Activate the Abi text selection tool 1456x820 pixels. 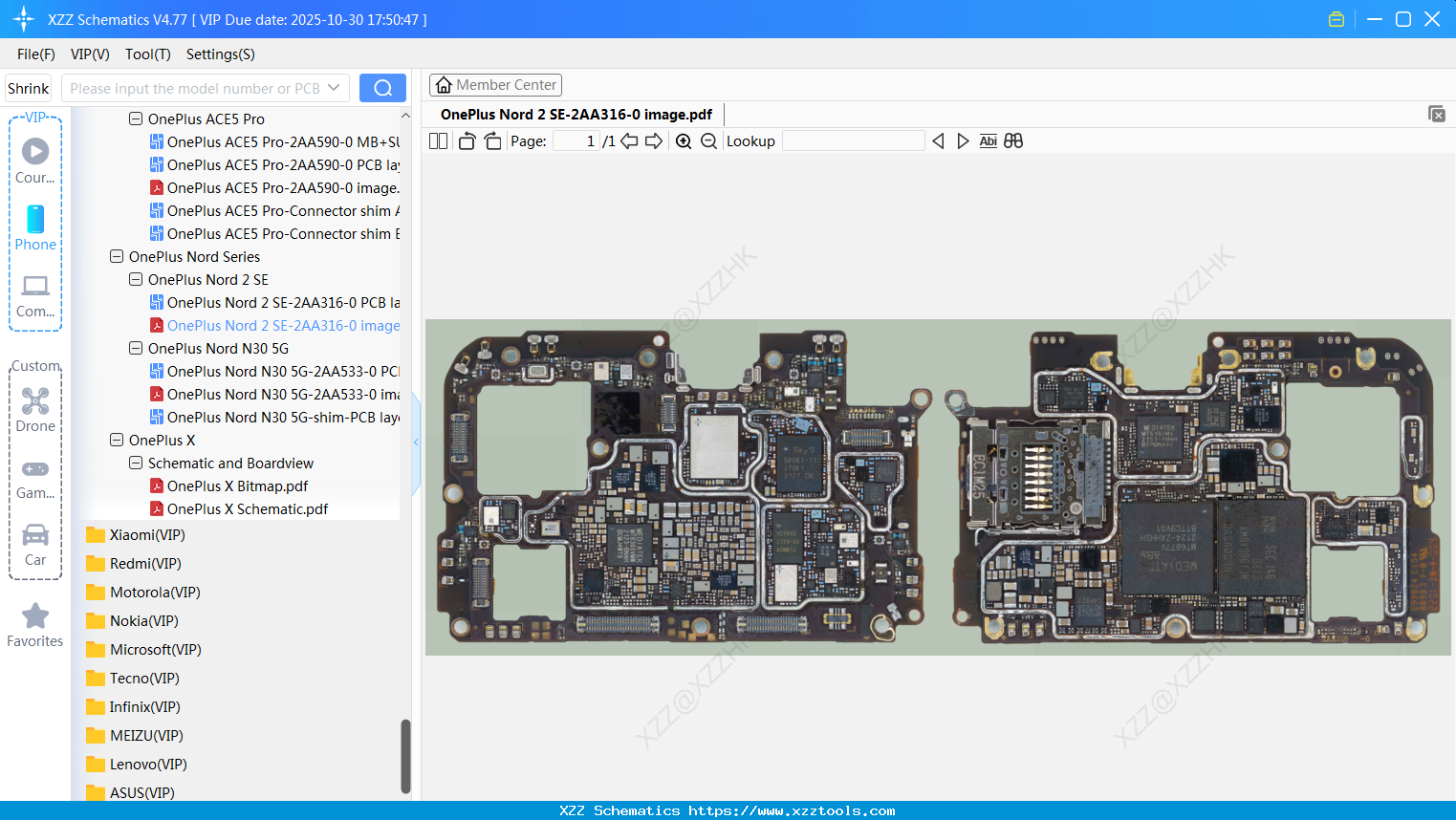point(988,140)
